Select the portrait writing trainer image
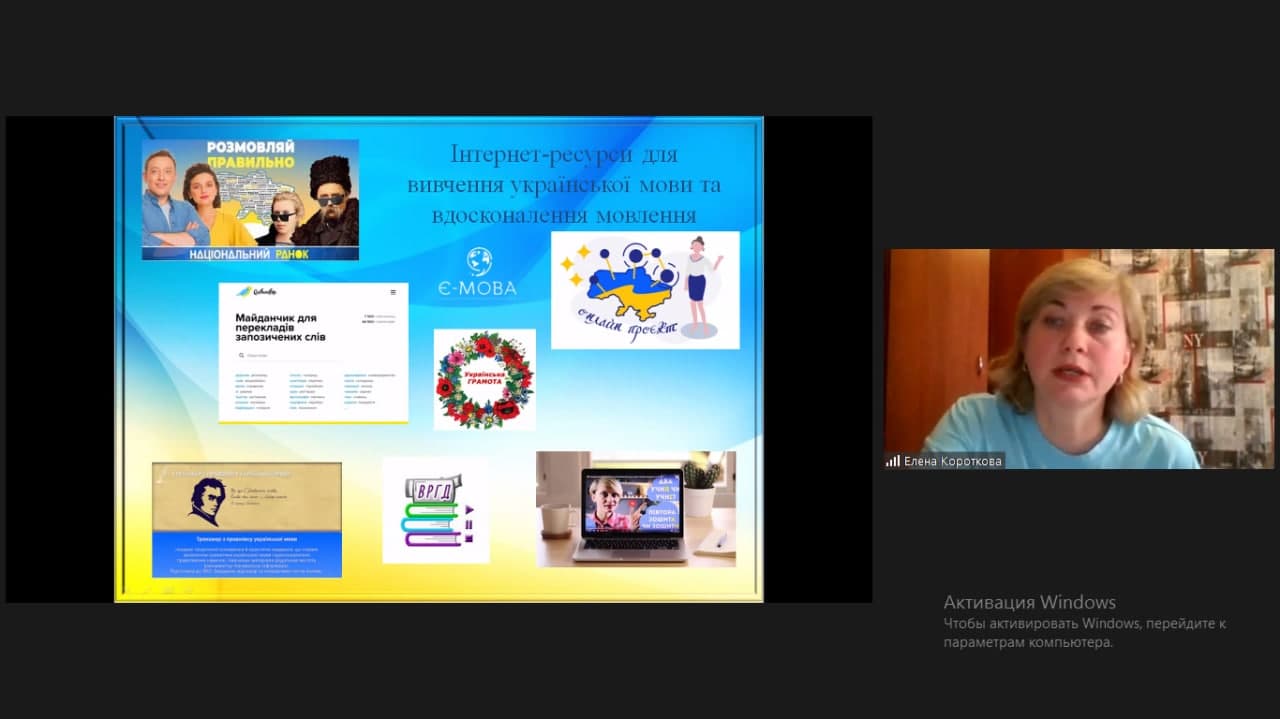Viewport: 1280px width, 719px height. [x=246, y=519]
